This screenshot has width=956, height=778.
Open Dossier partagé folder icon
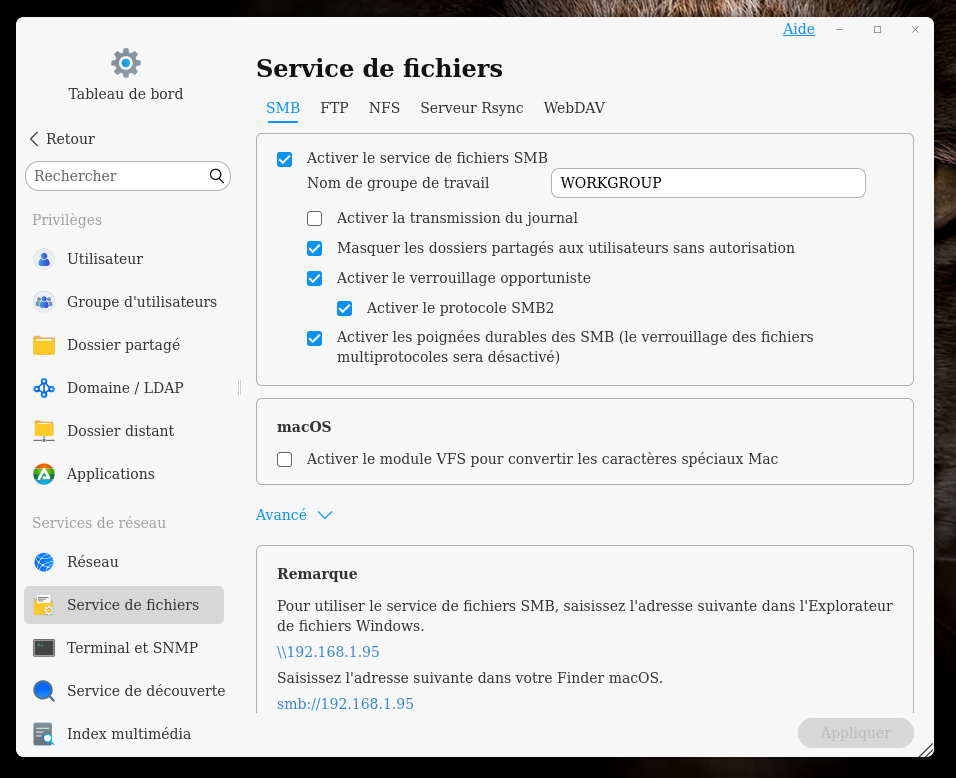coord(44,345)
